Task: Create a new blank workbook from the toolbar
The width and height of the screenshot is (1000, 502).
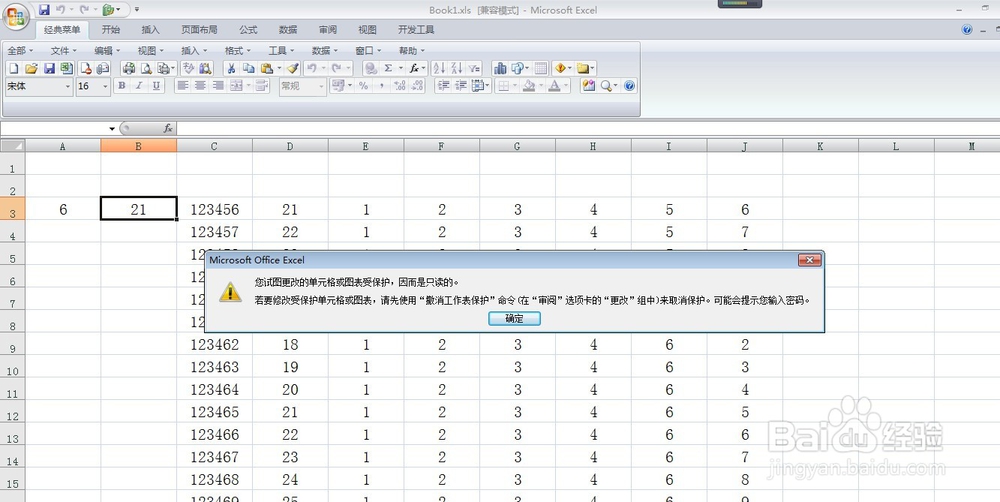Action: tap(13, 68)
